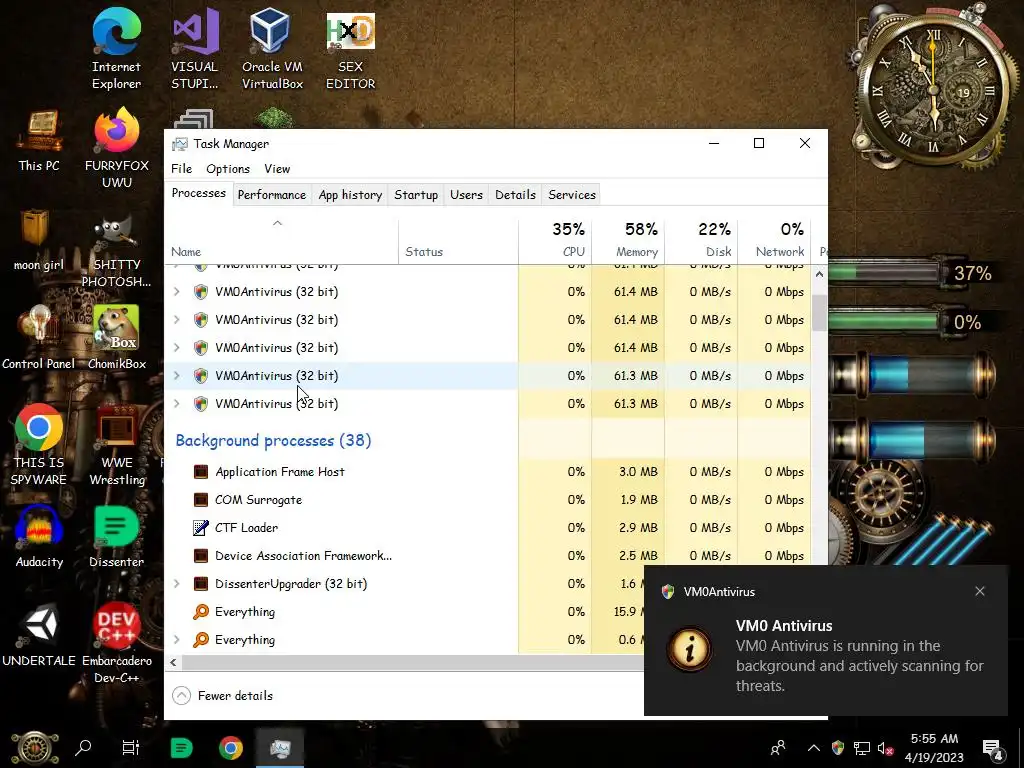
Task: Open the SHITTY PHOTOSH... desktop icon
Action: click(x=116, y=253)
